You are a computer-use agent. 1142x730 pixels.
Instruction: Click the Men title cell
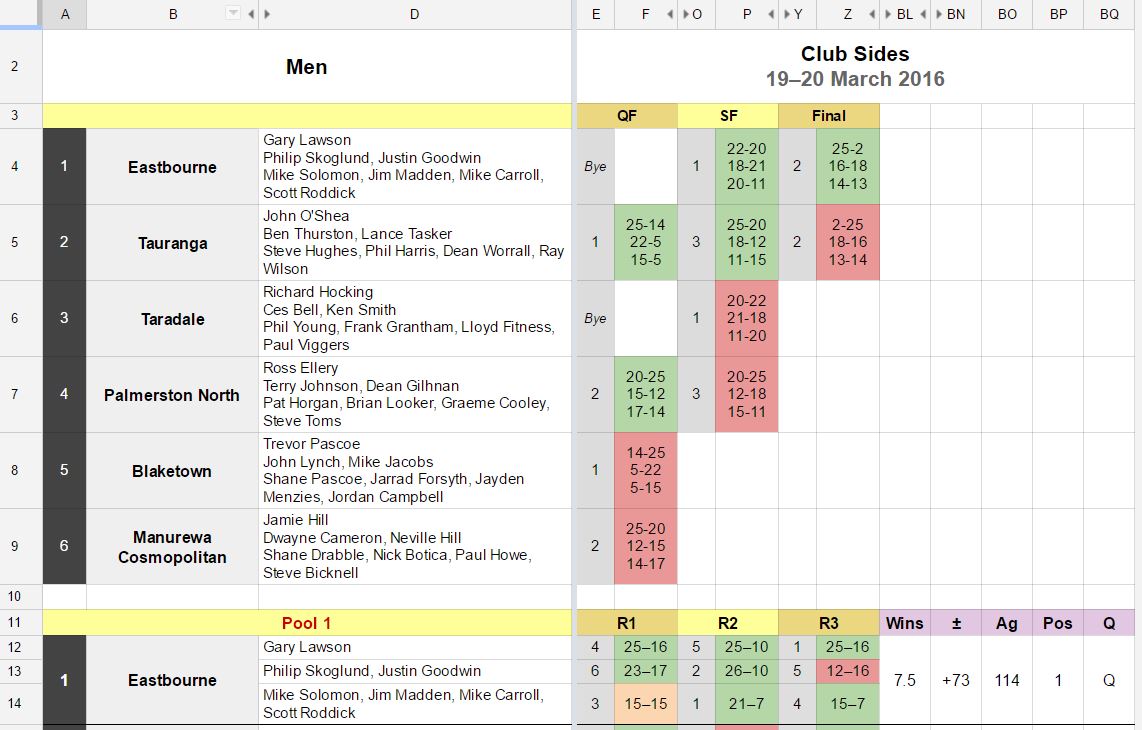(x=307, y=67)
